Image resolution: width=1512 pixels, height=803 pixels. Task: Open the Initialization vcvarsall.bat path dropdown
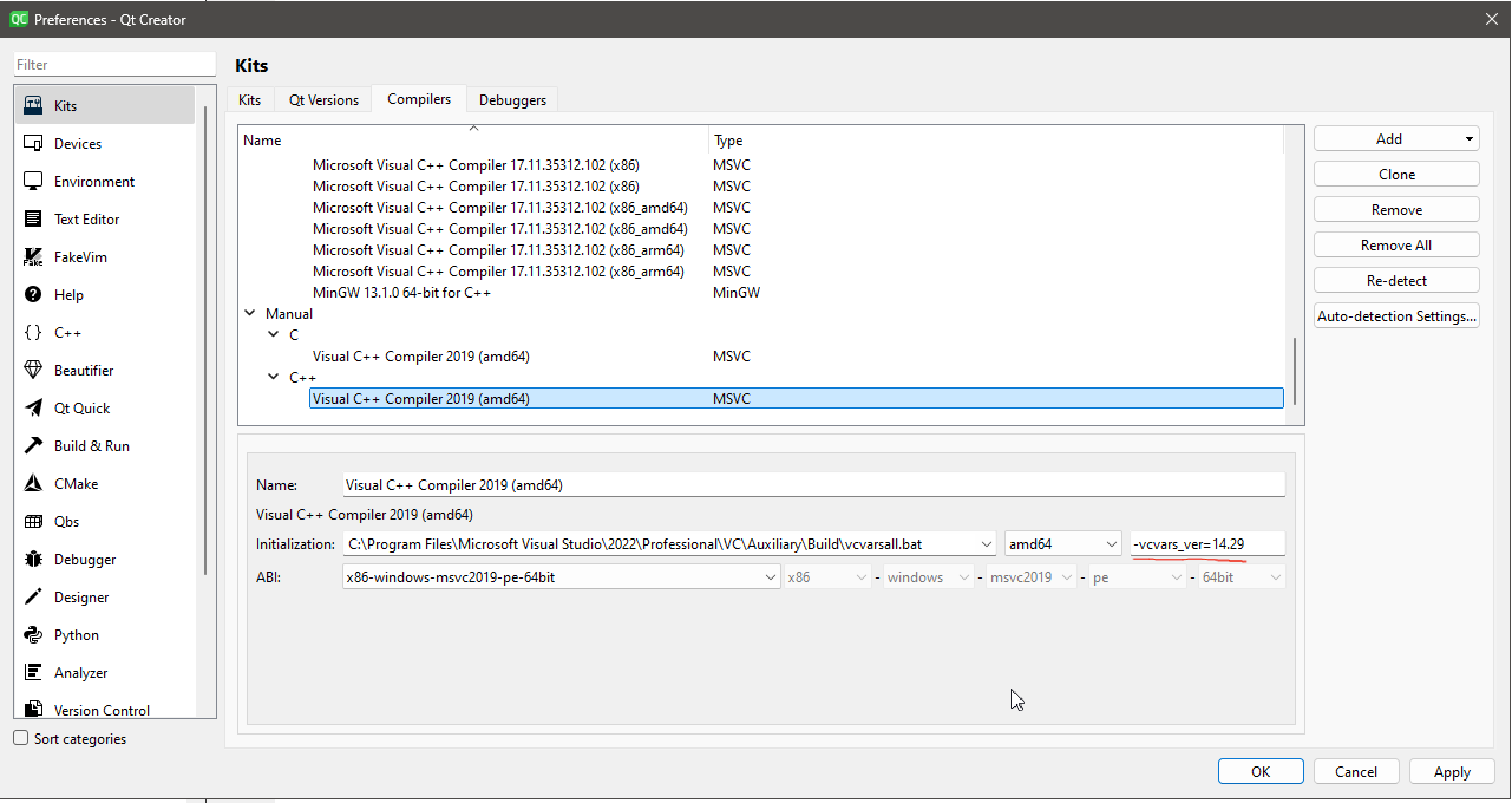tap(986, 544)
